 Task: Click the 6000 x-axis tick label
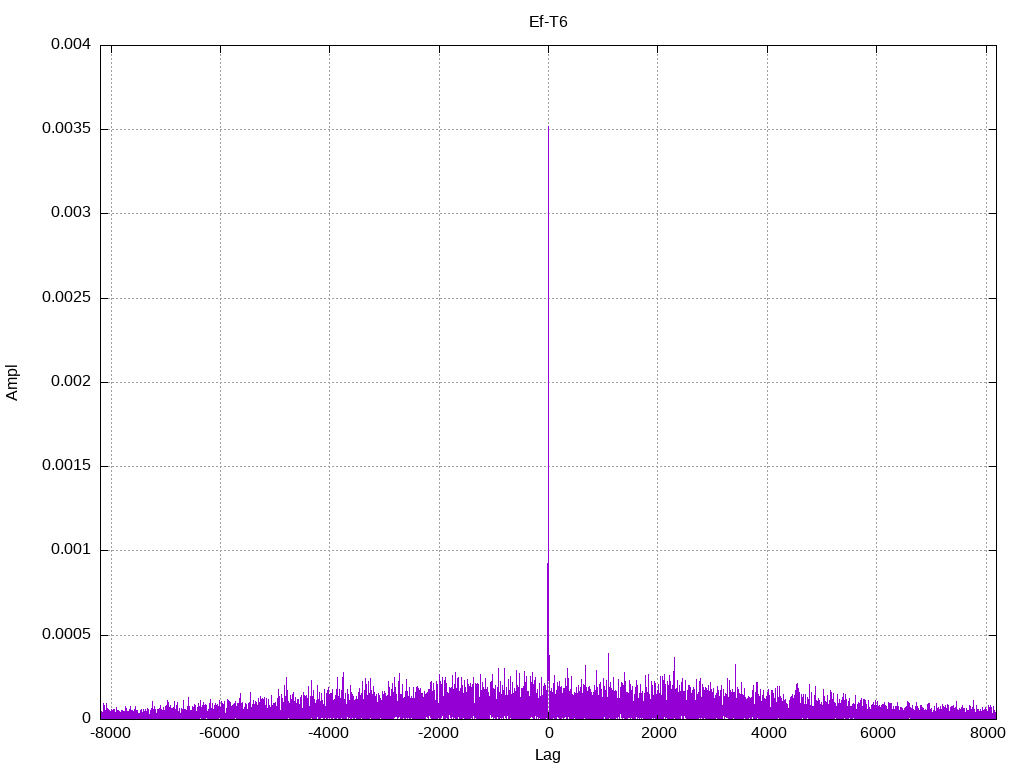[877, 733]
